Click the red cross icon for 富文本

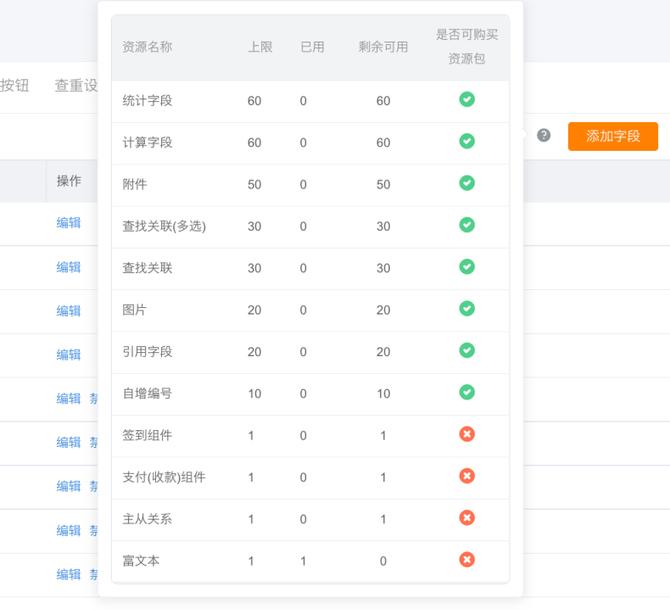tap(467, 560)
